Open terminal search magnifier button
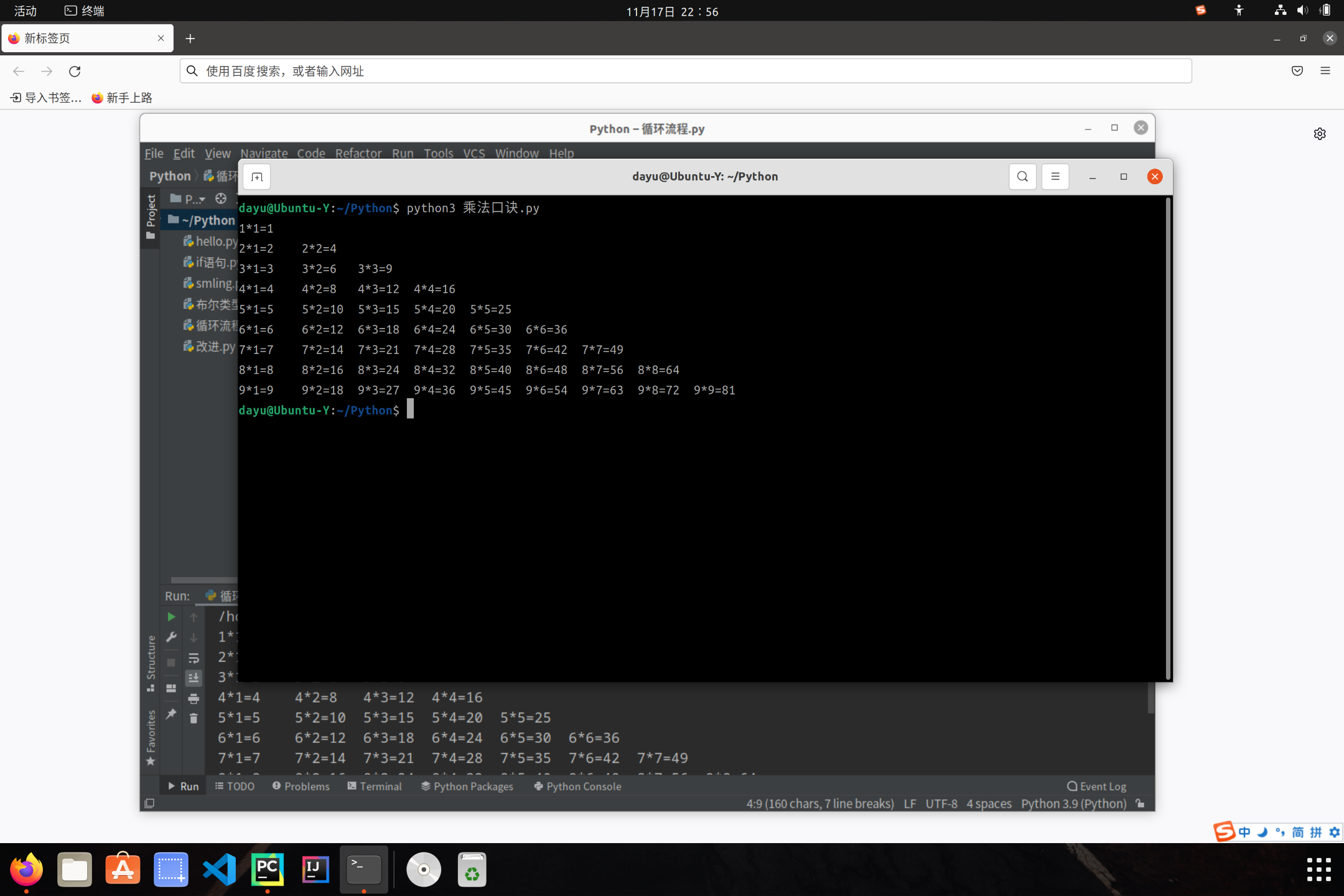1344x896 pixels. [x=1022, y=177]
